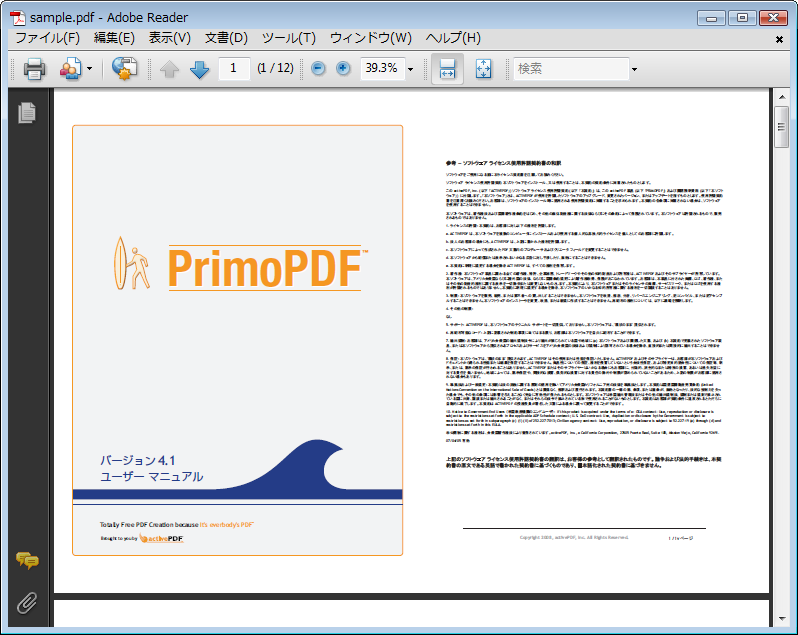
Task: Click the vertical scrollbar thumb
Action: point(782,127)
